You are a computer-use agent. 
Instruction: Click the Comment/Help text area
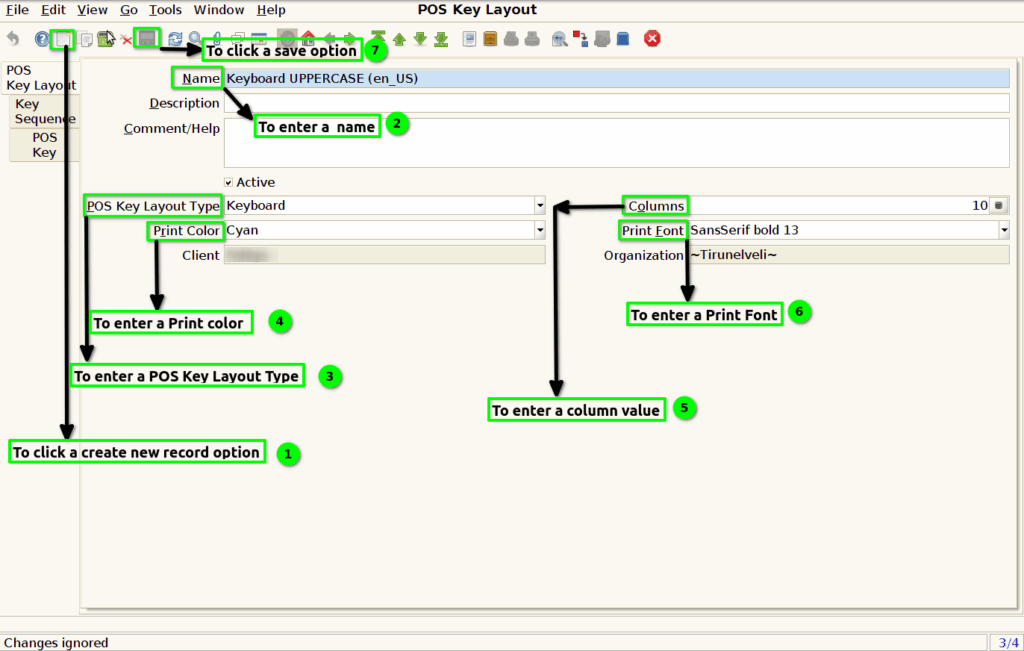point(616,143)
